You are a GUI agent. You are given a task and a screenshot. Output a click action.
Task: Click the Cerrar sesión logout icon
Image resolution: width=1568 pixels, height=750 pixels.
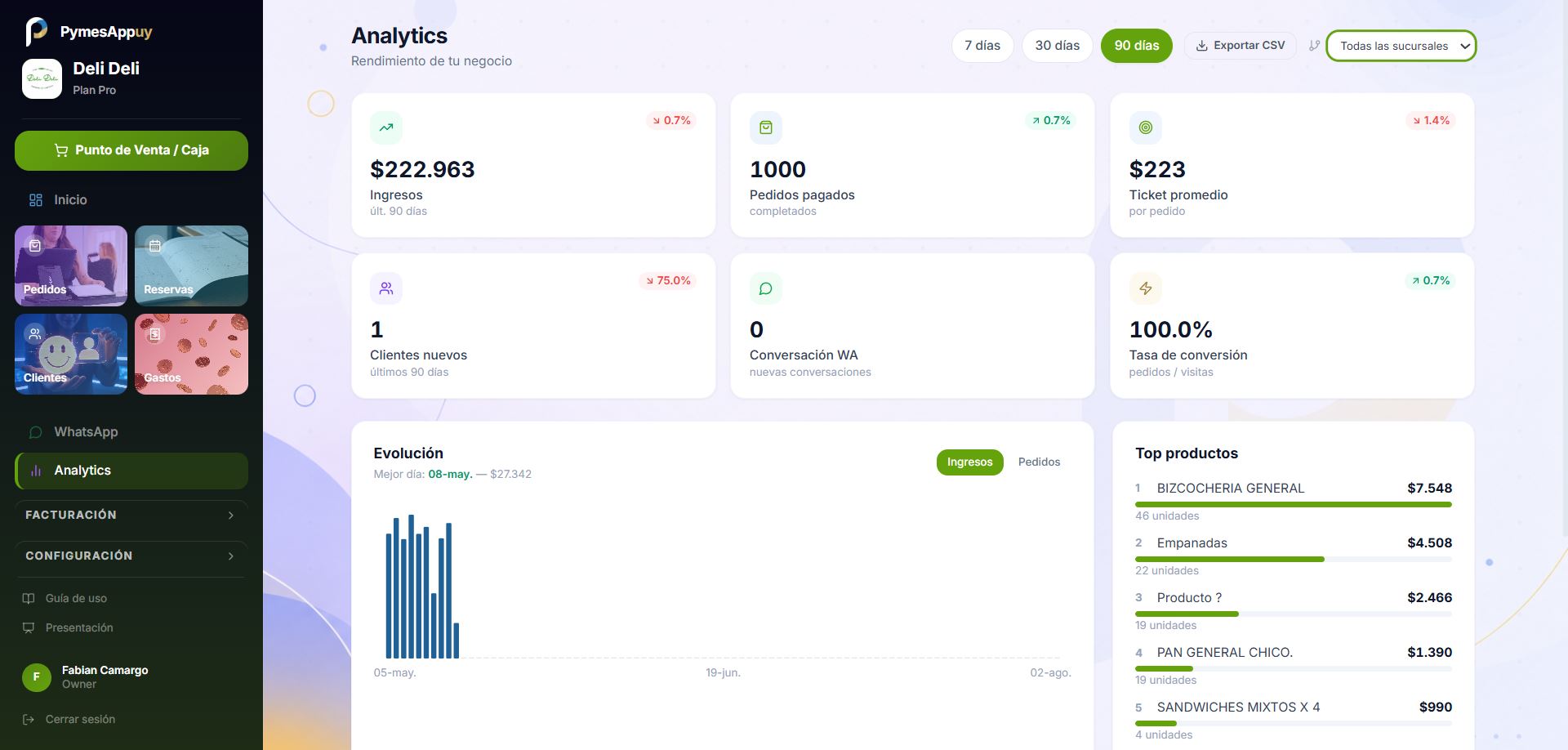coord(29,720)
